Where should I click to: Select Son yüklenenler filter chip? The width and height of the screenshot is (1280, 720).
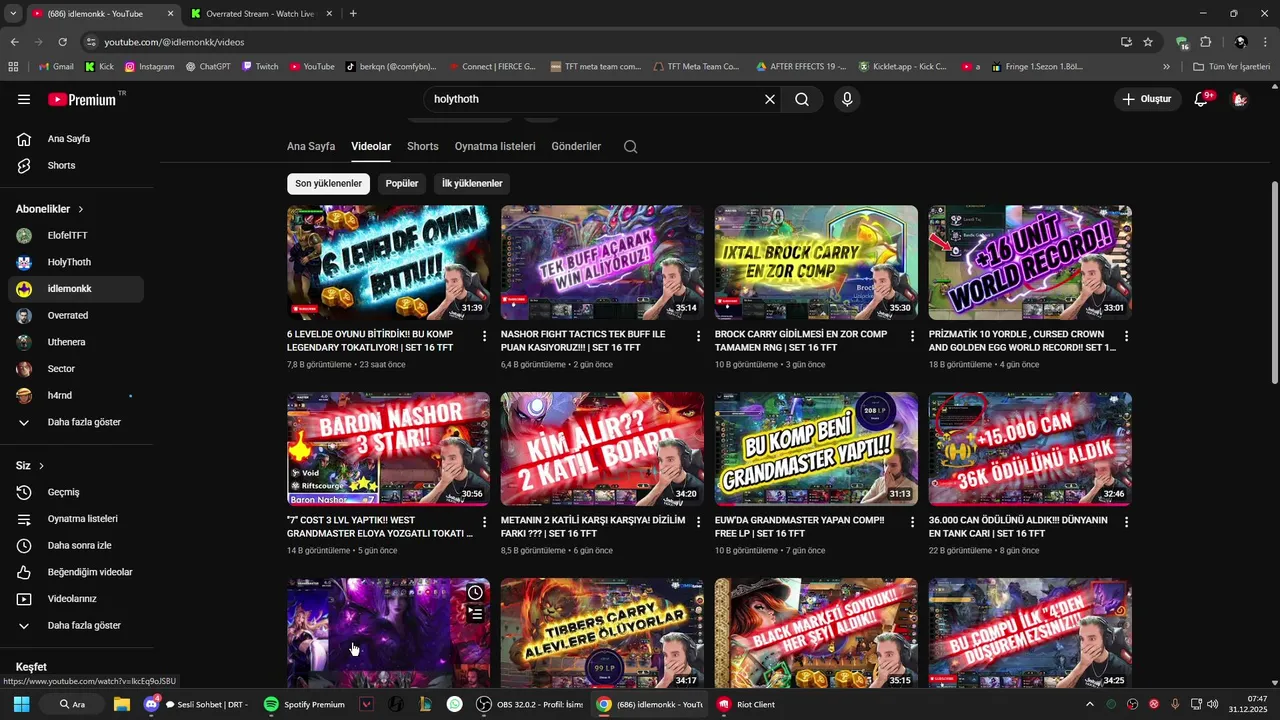328,183
